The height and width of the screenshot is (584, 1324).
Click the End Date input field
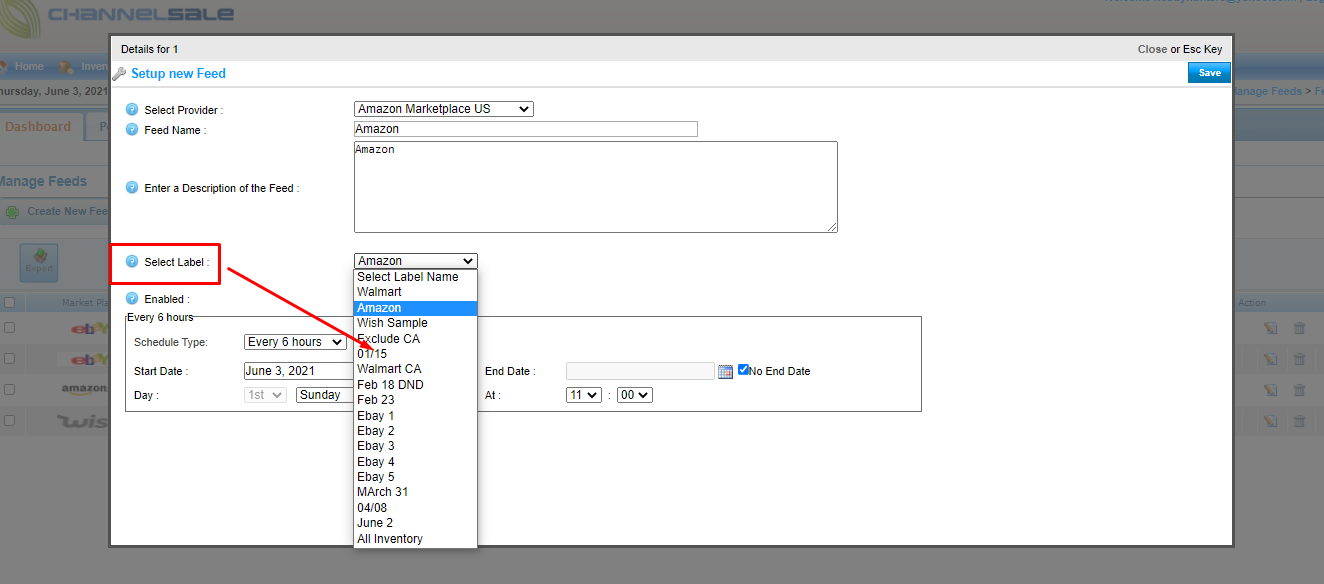click(640, 371)
